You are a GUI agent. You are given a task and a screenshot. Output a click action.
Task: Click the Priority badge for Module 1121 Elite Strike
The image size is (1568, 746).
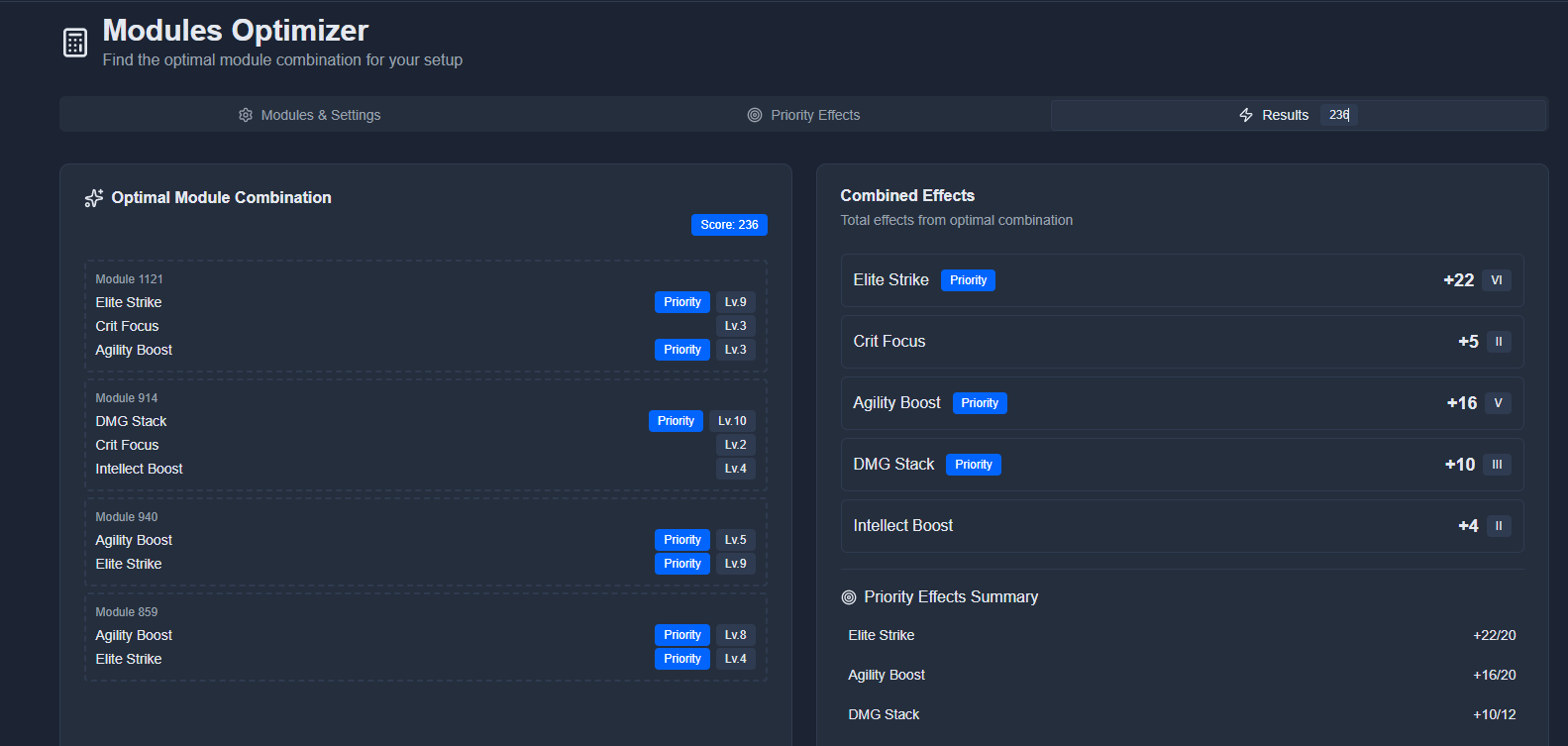(x=682, y=302)
